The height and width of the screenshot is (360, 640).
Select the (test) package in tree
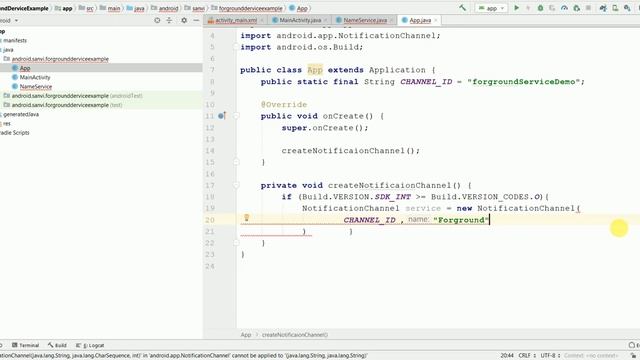coord(67,105)
